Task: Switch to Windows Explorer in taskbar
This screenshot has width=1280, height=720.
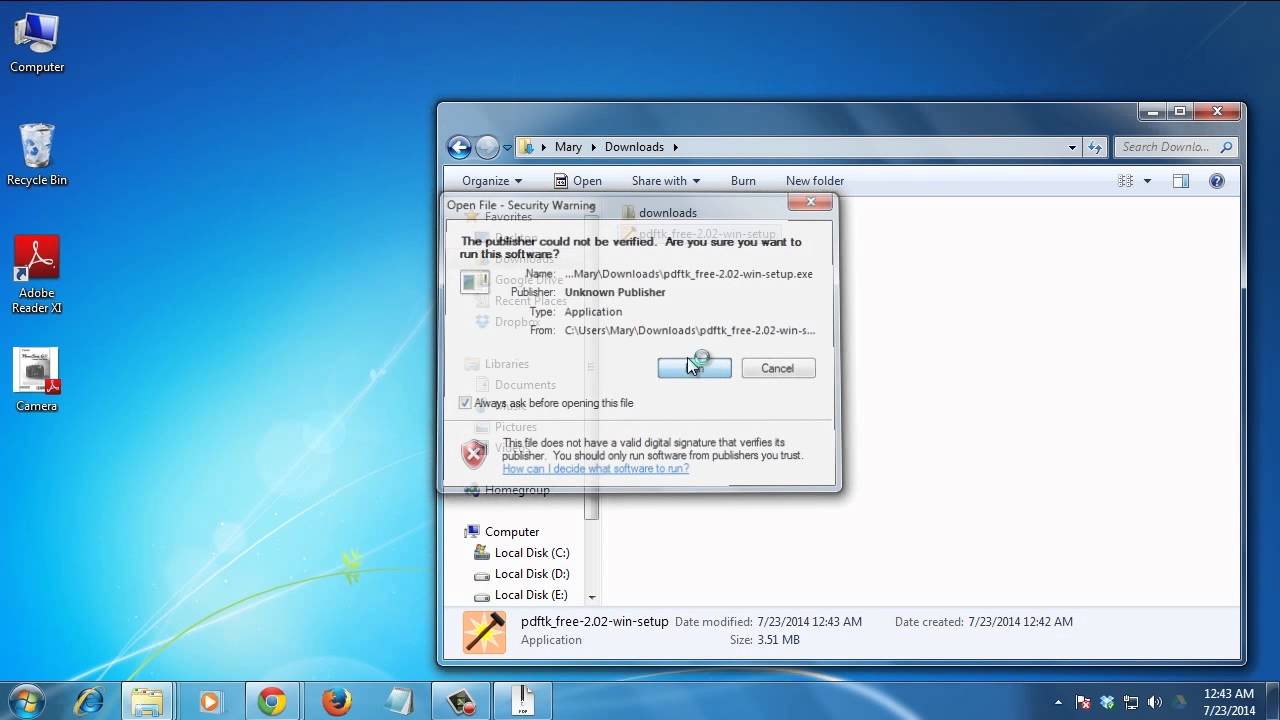Action: [x=148, y=701]
